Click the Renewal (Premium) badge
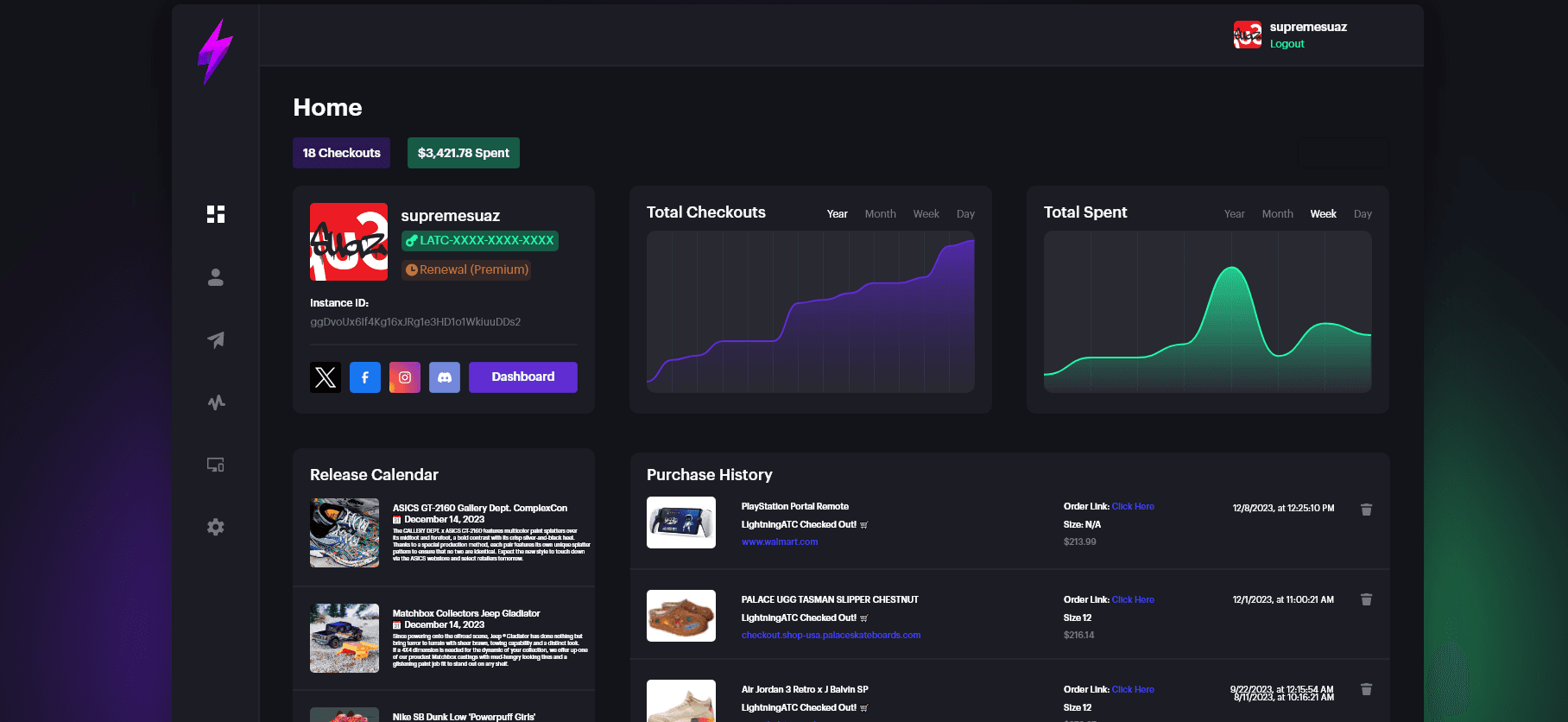The width and height of the screenshot is (1568, 722). pyautogui.click(x=466, y=269)
